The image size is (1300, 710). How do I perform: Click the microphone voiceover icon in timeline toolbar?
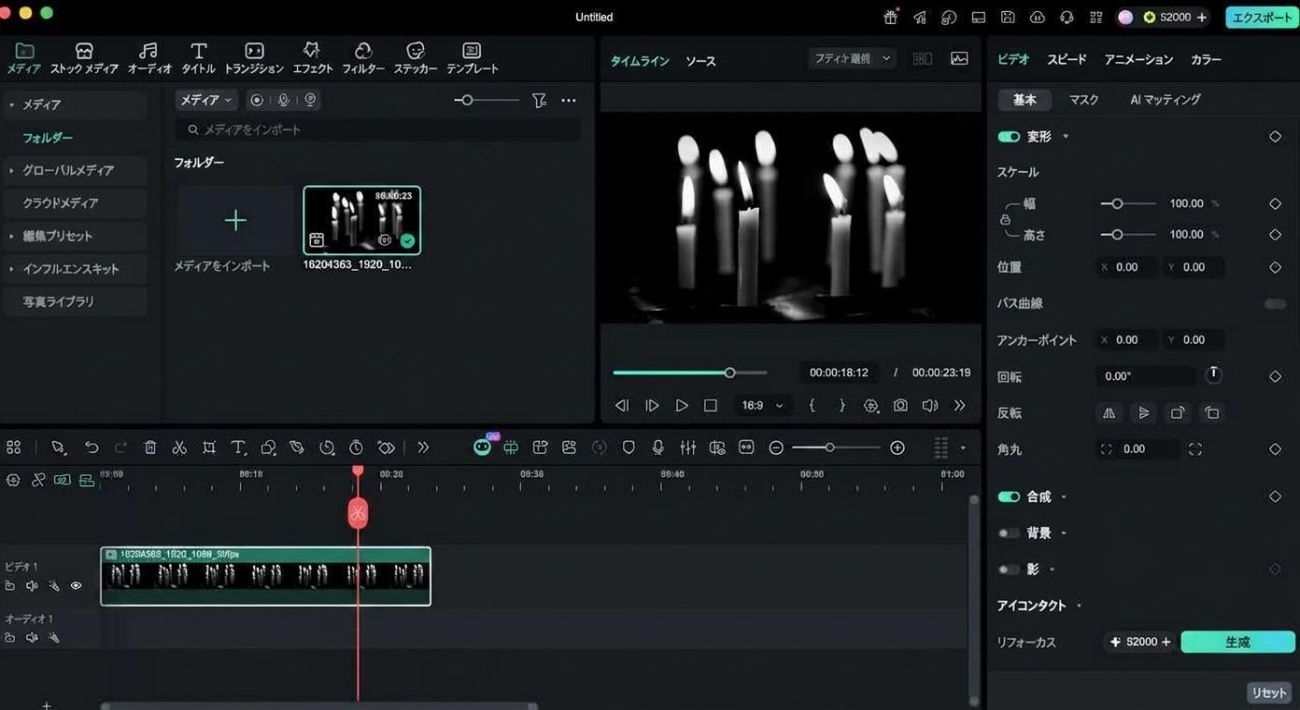tap(658, 448)
